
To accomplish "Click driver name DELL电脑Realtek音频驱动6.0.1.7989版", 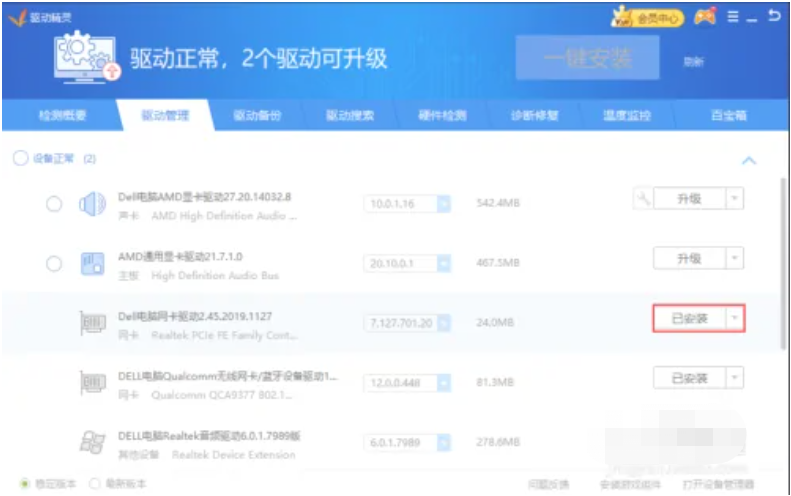I will tap(209, 435).
